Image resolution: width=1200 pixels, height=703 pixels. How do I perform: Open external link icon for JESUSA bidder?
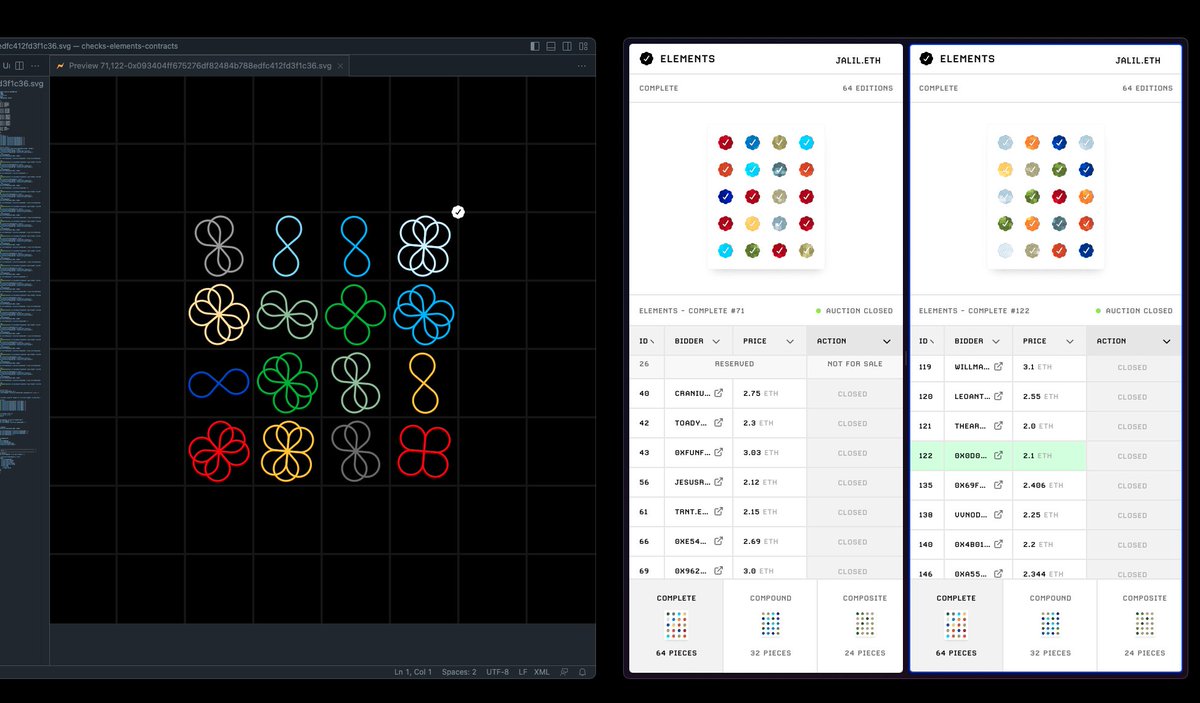[718, 482]
